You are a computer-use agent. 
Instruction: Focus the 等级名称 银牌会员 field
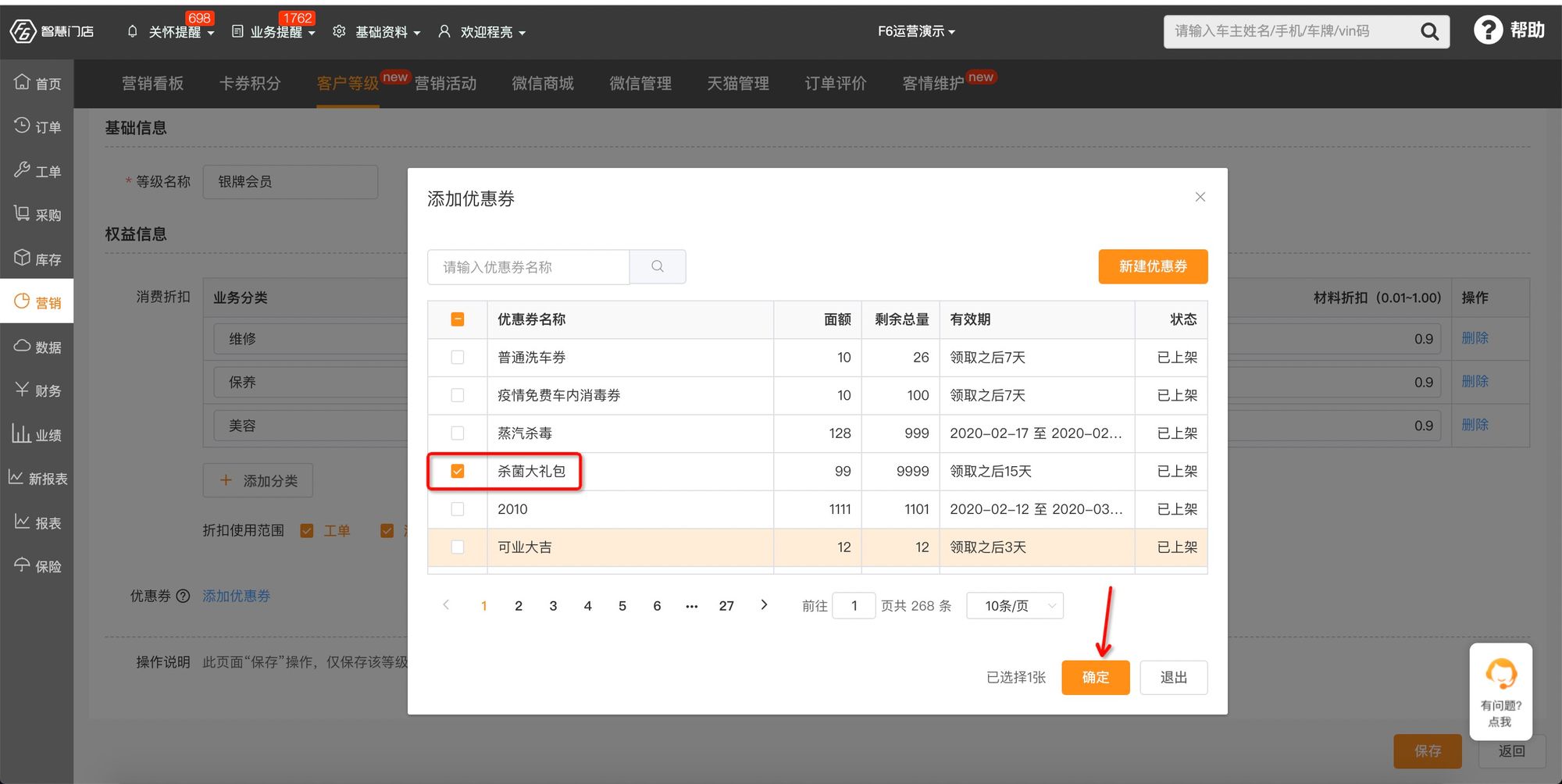pyautogui.click(x=291, y=181)
